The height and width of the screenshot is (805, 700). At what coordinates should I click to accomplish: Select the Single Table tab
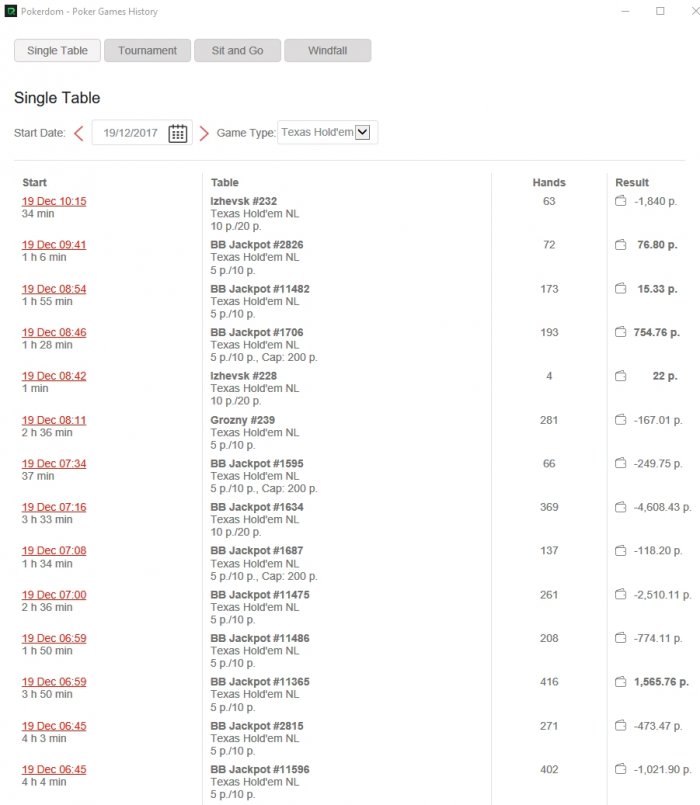(x=57, y=51)
